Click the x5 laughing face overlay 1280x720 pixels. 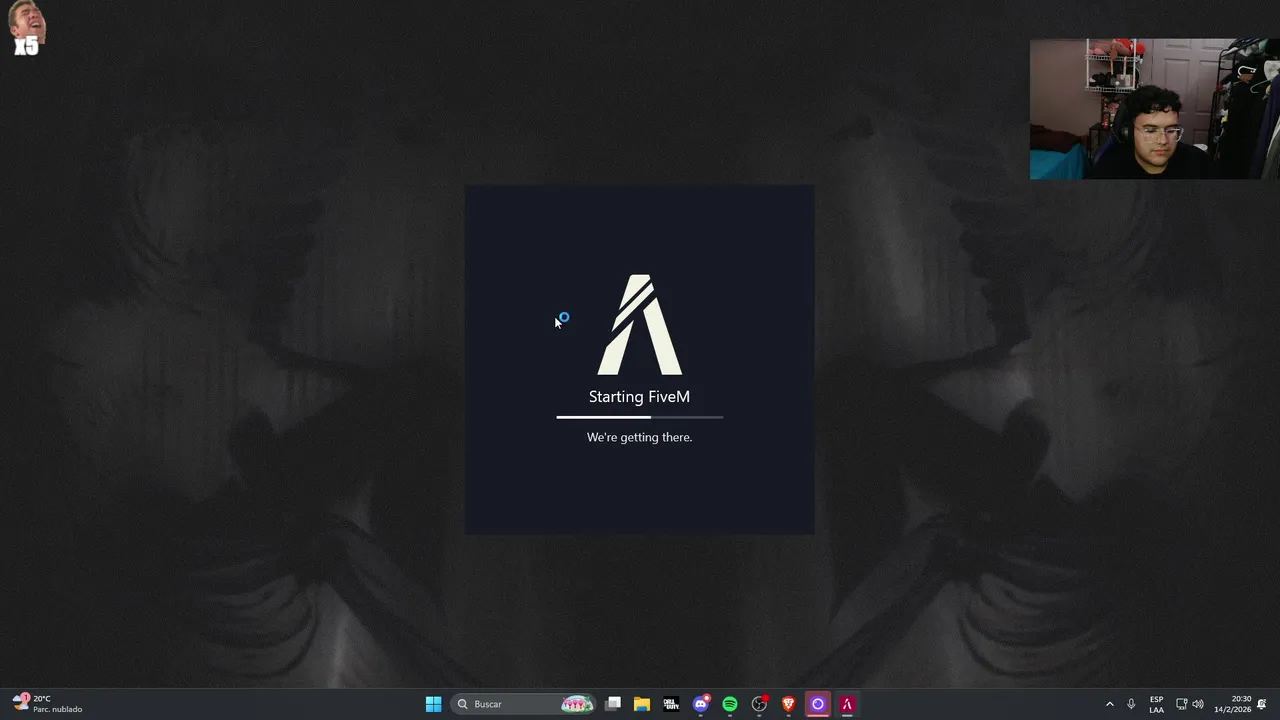(27, 28)
